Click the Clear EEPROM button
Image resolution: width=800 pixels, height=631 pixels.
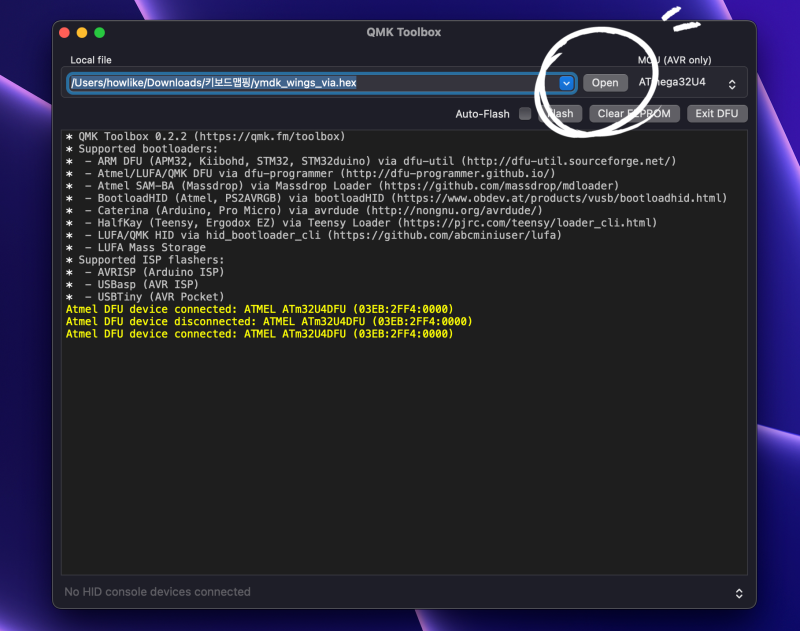634,114
